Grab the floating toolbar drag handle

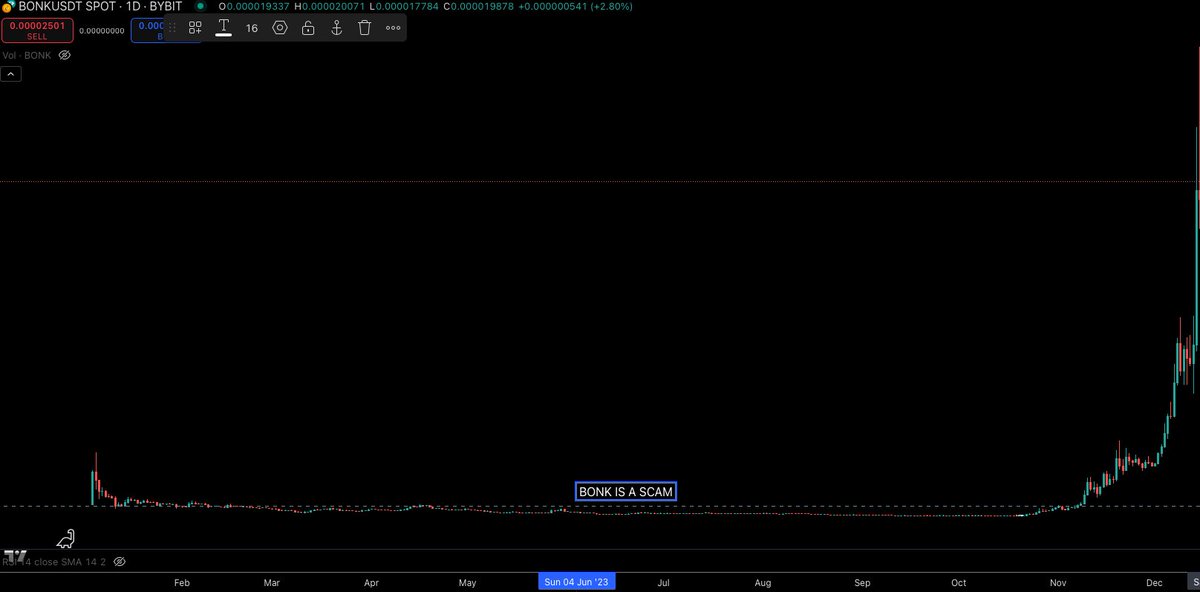point(172,28)
